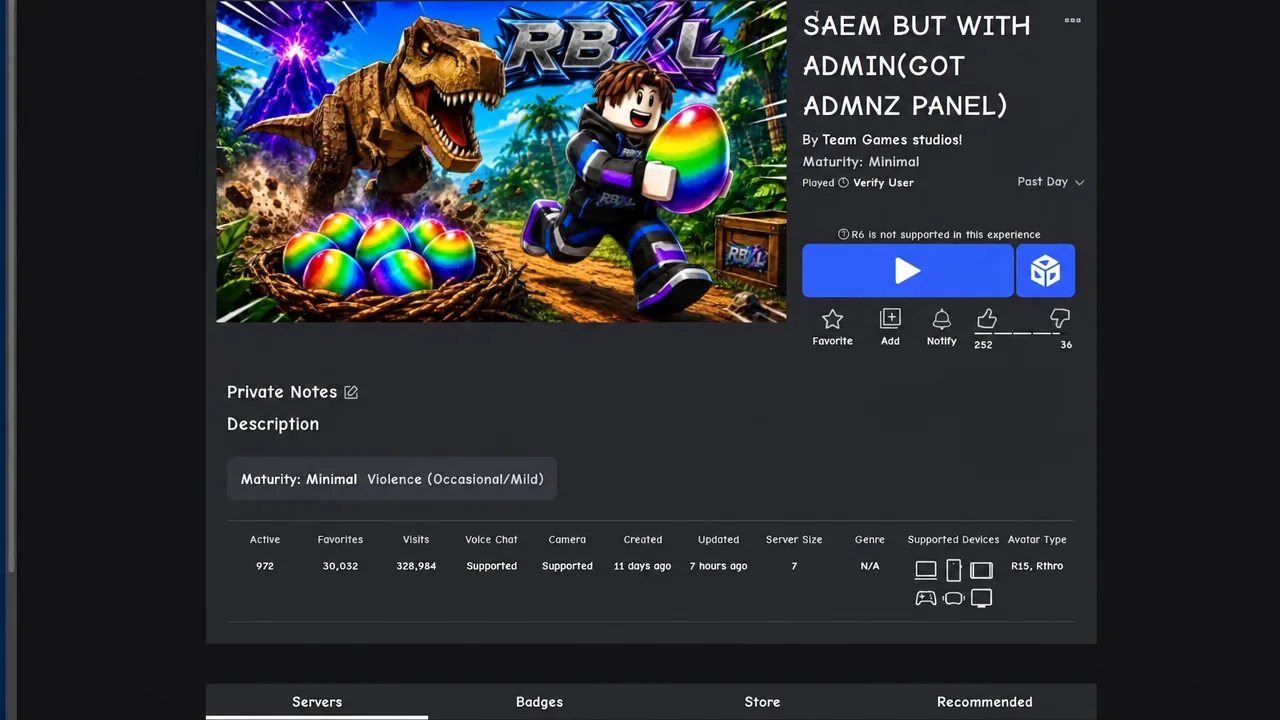The height and width of the screenshot is (720, 1280).
Task: Click Created 11 days ago value
Action: [642, 566]
